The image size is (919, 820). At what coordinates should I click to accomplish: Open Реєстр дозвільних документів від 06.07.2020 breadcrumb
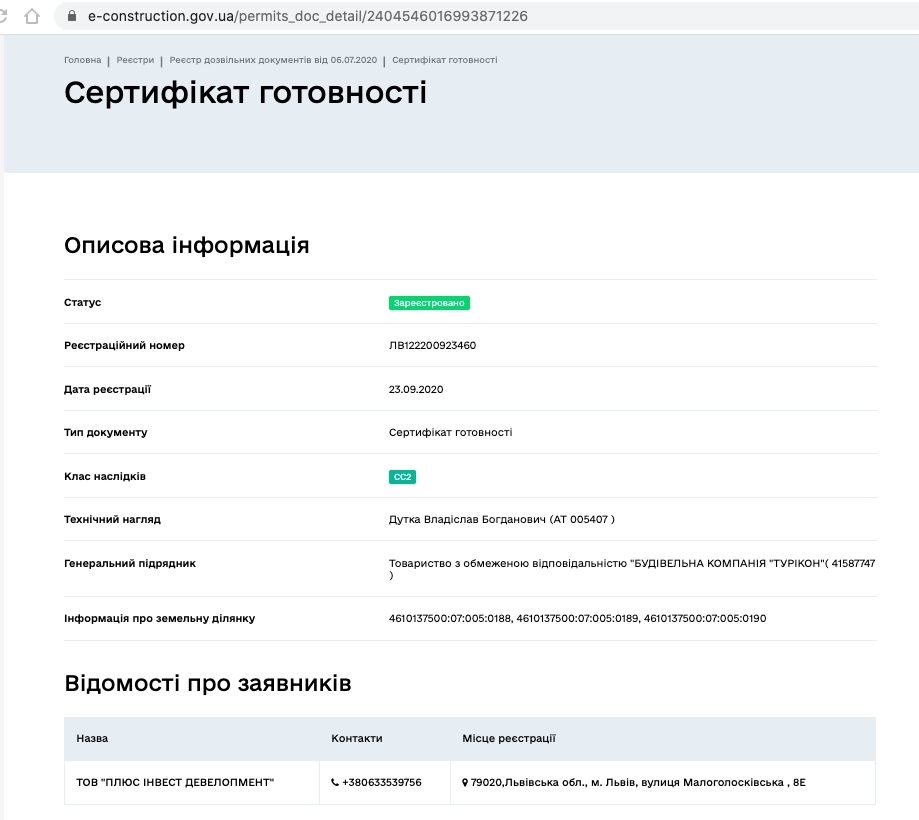[273, 60]
